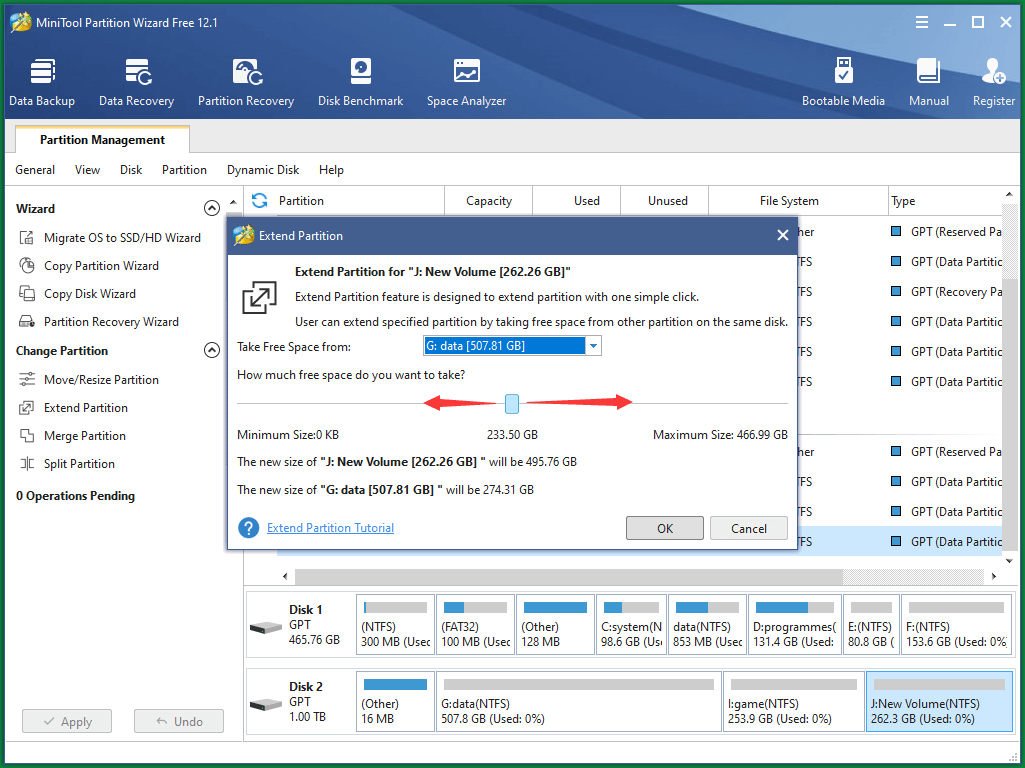Select the 300 MB NTFS partition block

(395, 624)
